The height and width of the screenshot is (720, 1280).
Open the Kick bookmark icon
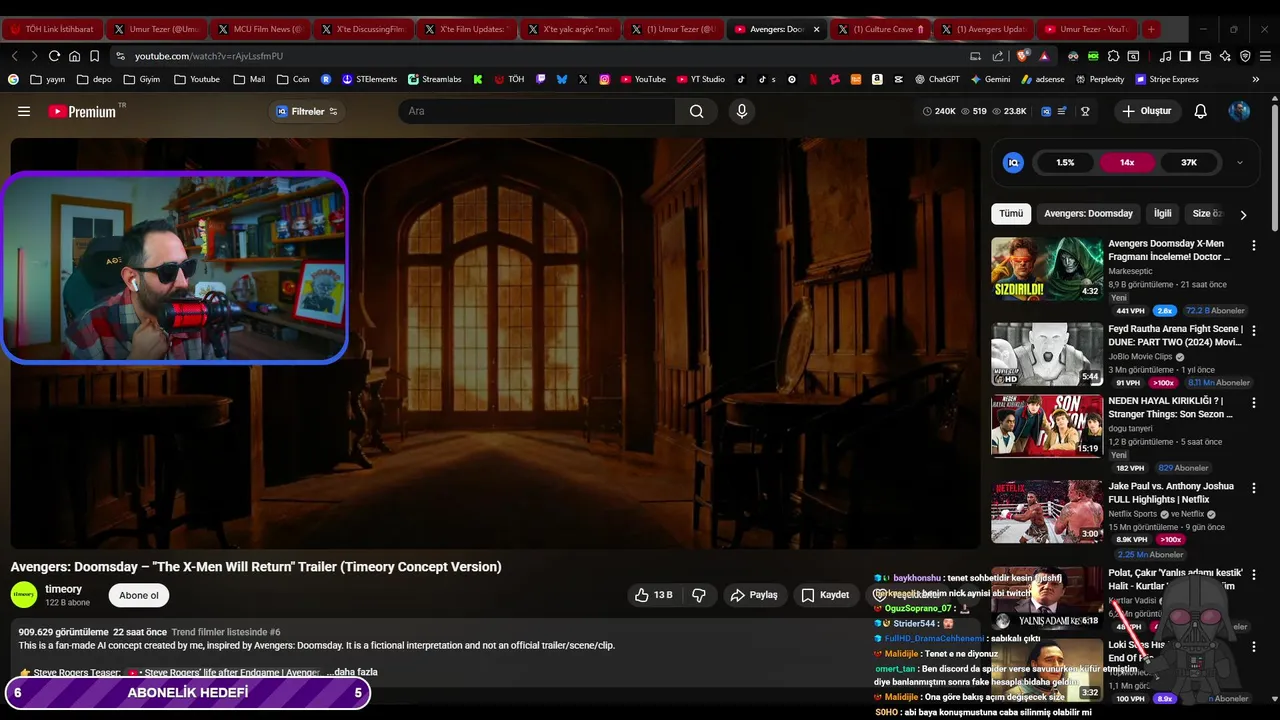tap(478, 79)
